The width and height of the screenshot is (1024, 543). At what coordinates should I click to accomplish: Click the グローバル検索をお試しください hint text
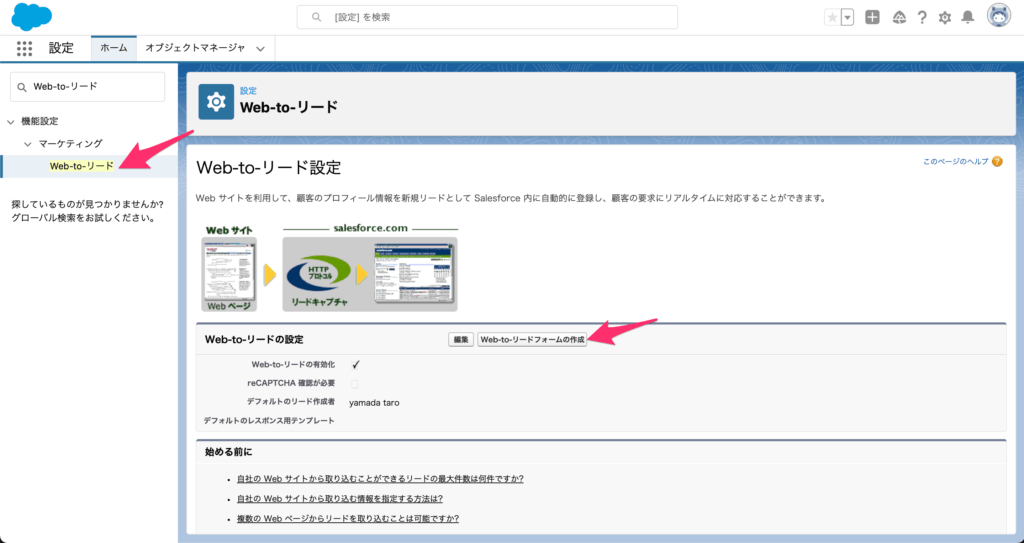point(83,218)
